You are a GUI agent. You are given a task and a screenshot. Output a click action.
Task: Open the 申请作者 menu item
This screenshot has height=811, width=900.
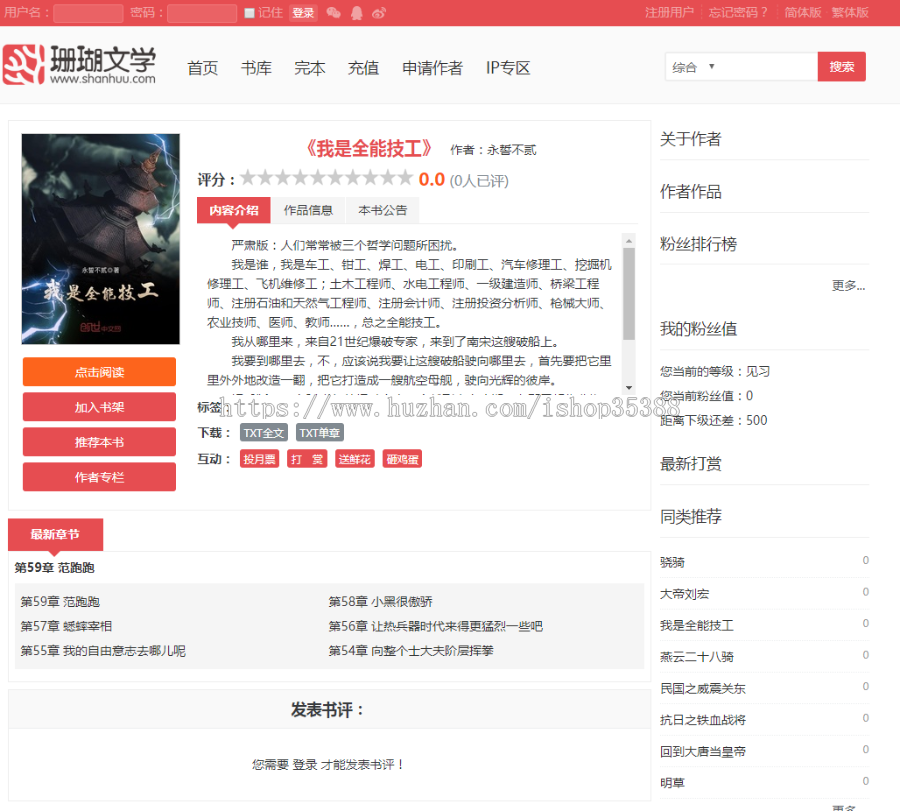coord(432,68)
